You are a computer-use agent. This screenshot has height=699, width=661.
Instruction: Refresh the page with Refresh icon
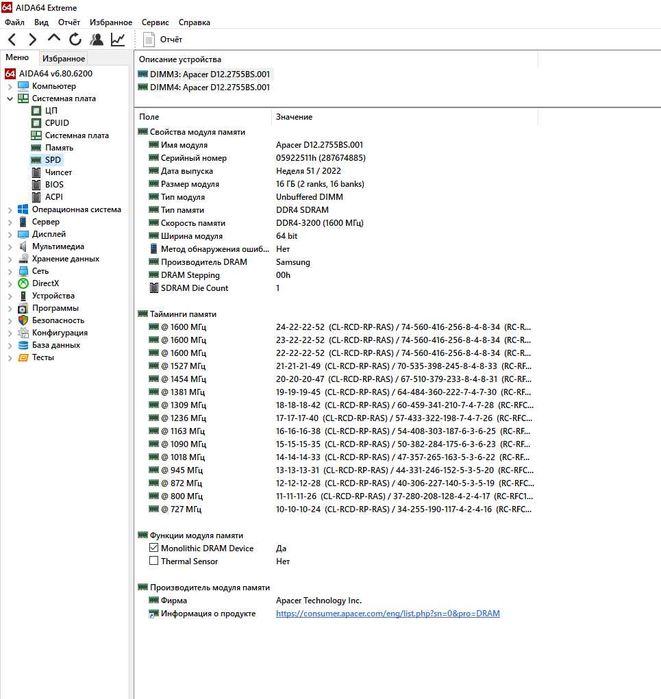[x=75, y=40]
